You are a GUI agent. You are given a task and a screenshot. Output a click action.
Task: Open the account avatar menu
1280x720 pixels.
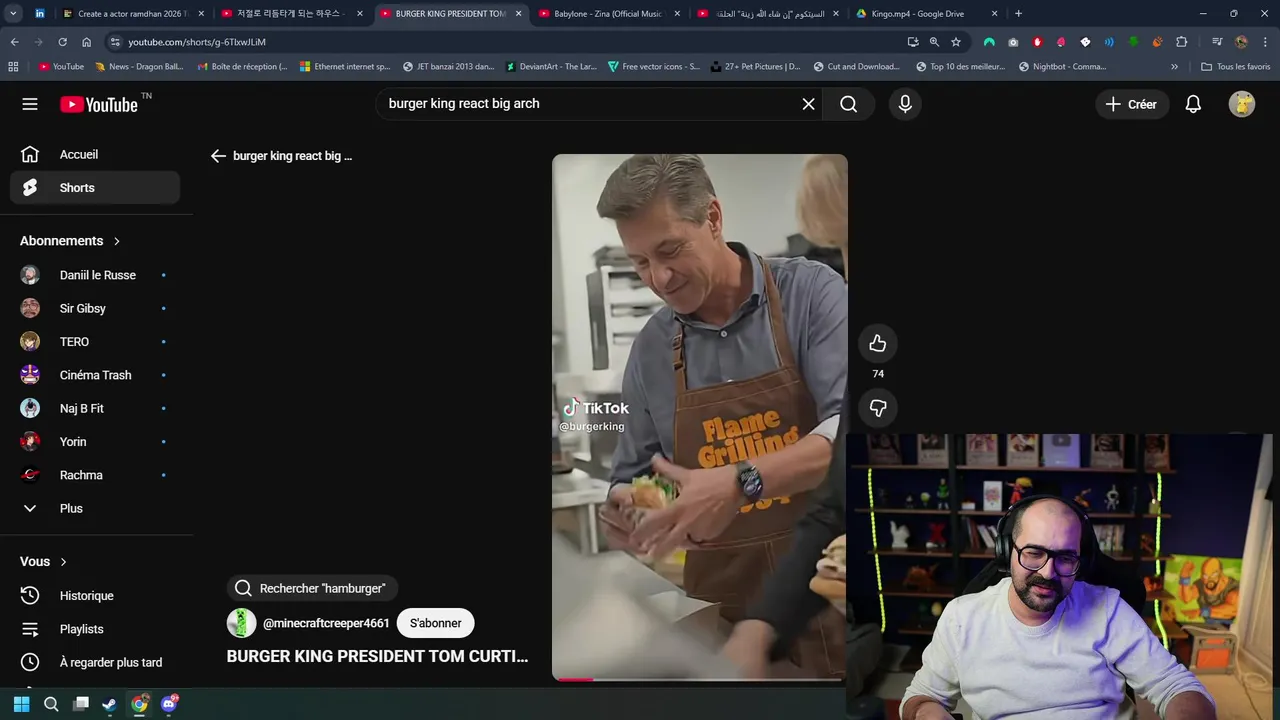click(x=1241, y=104)
